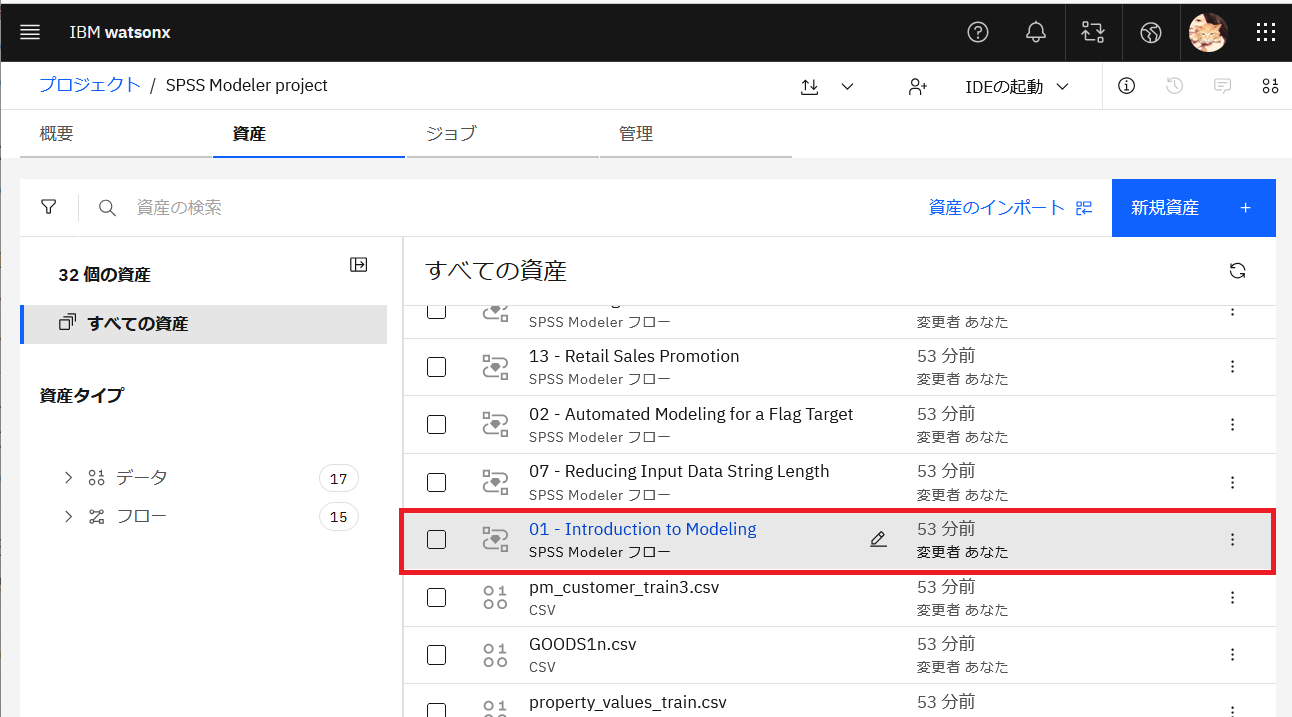
Task: Click the edit pencil on 01 - Introduction to Modeling
Action: click(x=878, y=539)
